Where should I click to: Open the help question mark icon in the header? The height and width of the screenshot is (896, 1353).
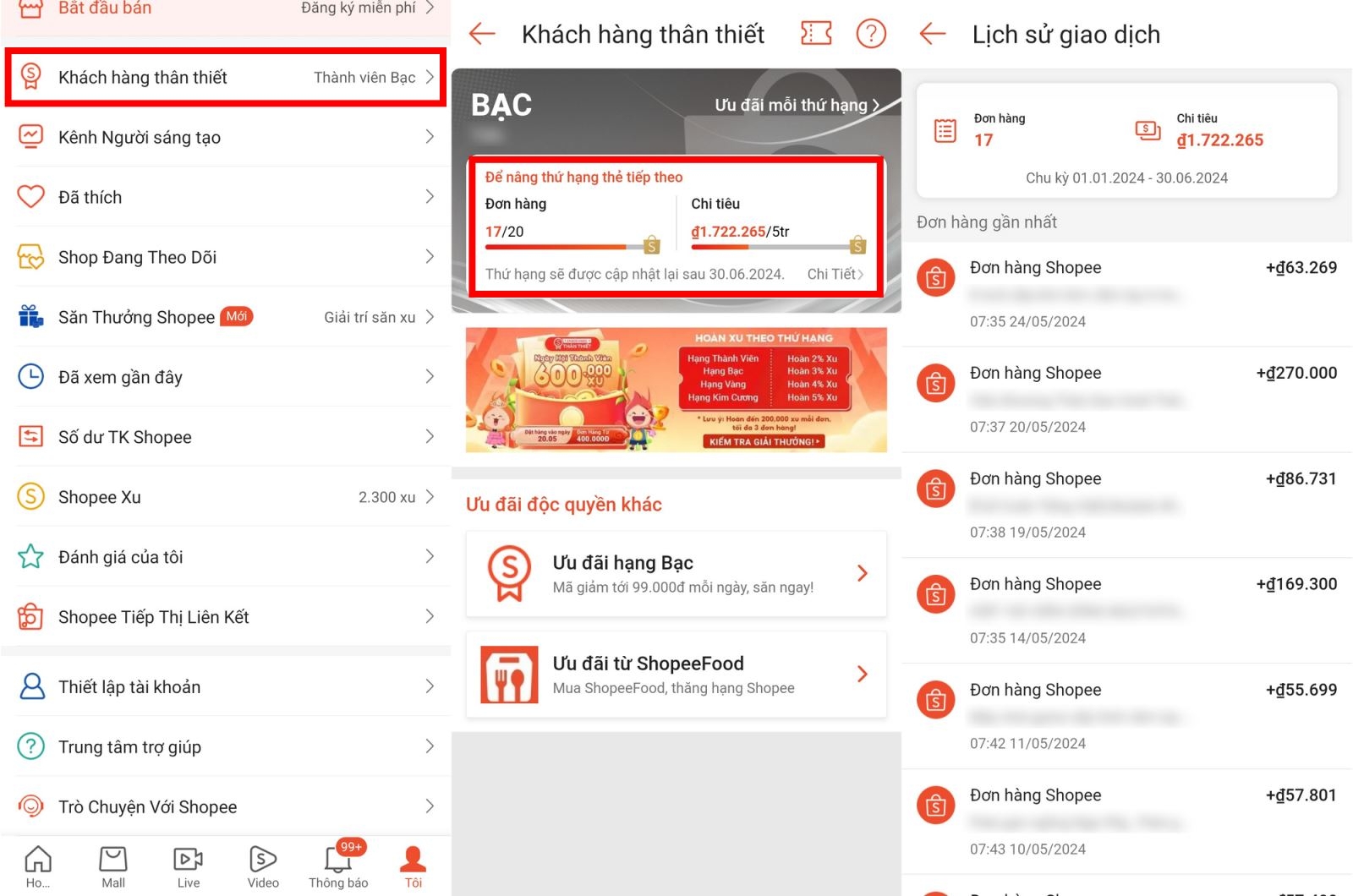[x=871, y=34]
